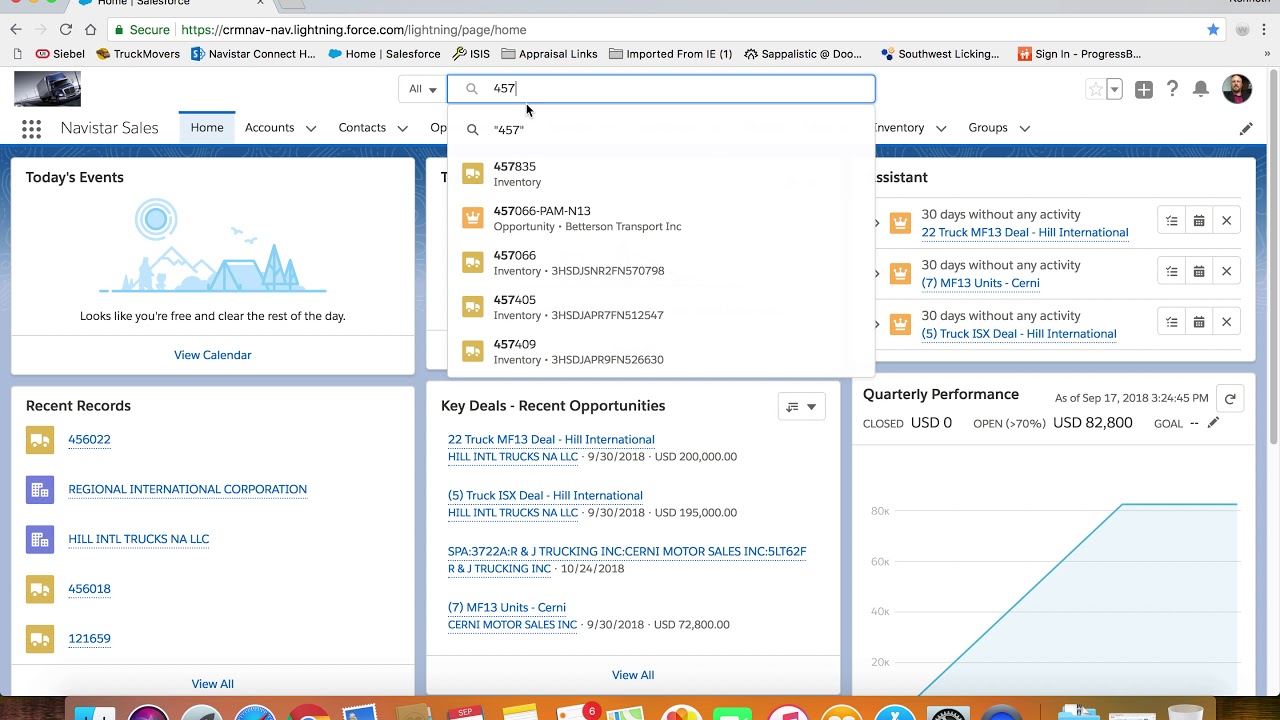The image size is (1280, 720).
Task: Open Assistant link (5) Truck ISX Deal
Action: click(x=1018, y=334)
